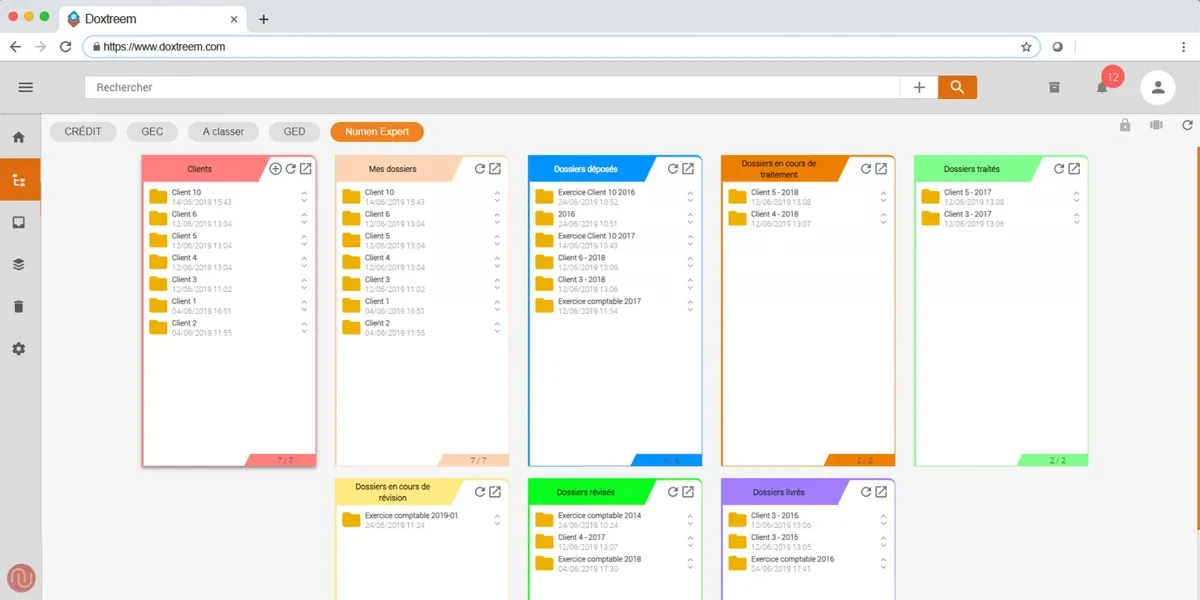Click the orange search button
This screenshot has height=600, width=1200.
pos(957,88)
